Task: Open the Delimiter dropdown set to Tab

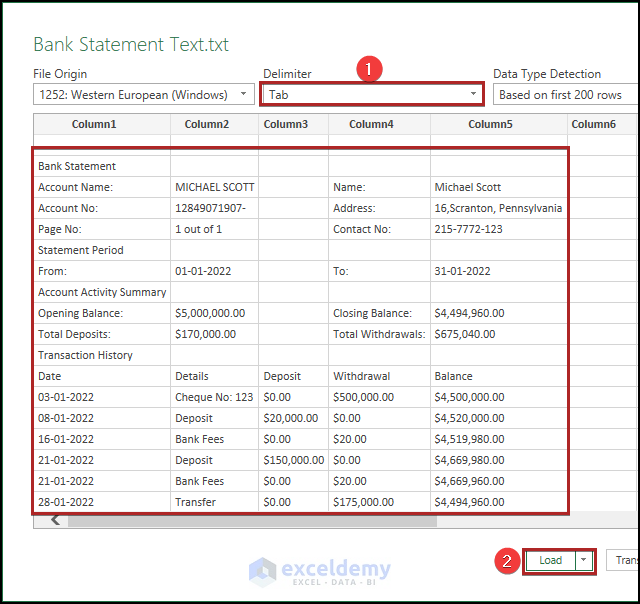Action: [x=372, y=94]
